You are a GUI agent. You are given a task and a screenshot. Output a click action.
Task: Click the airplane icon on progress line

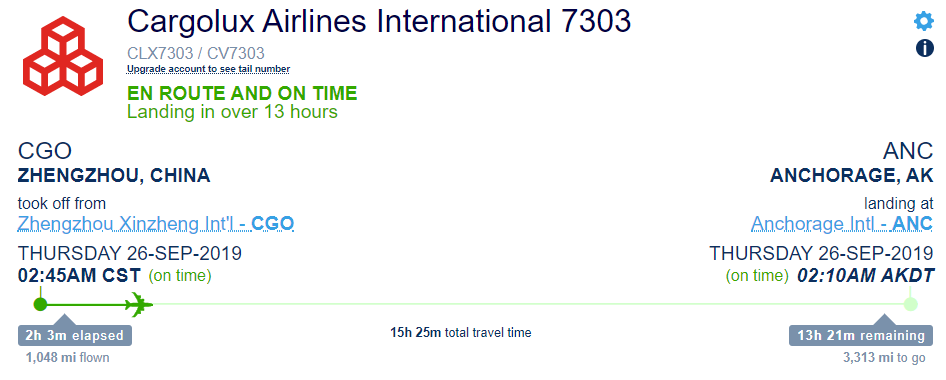tap(139, 304)
